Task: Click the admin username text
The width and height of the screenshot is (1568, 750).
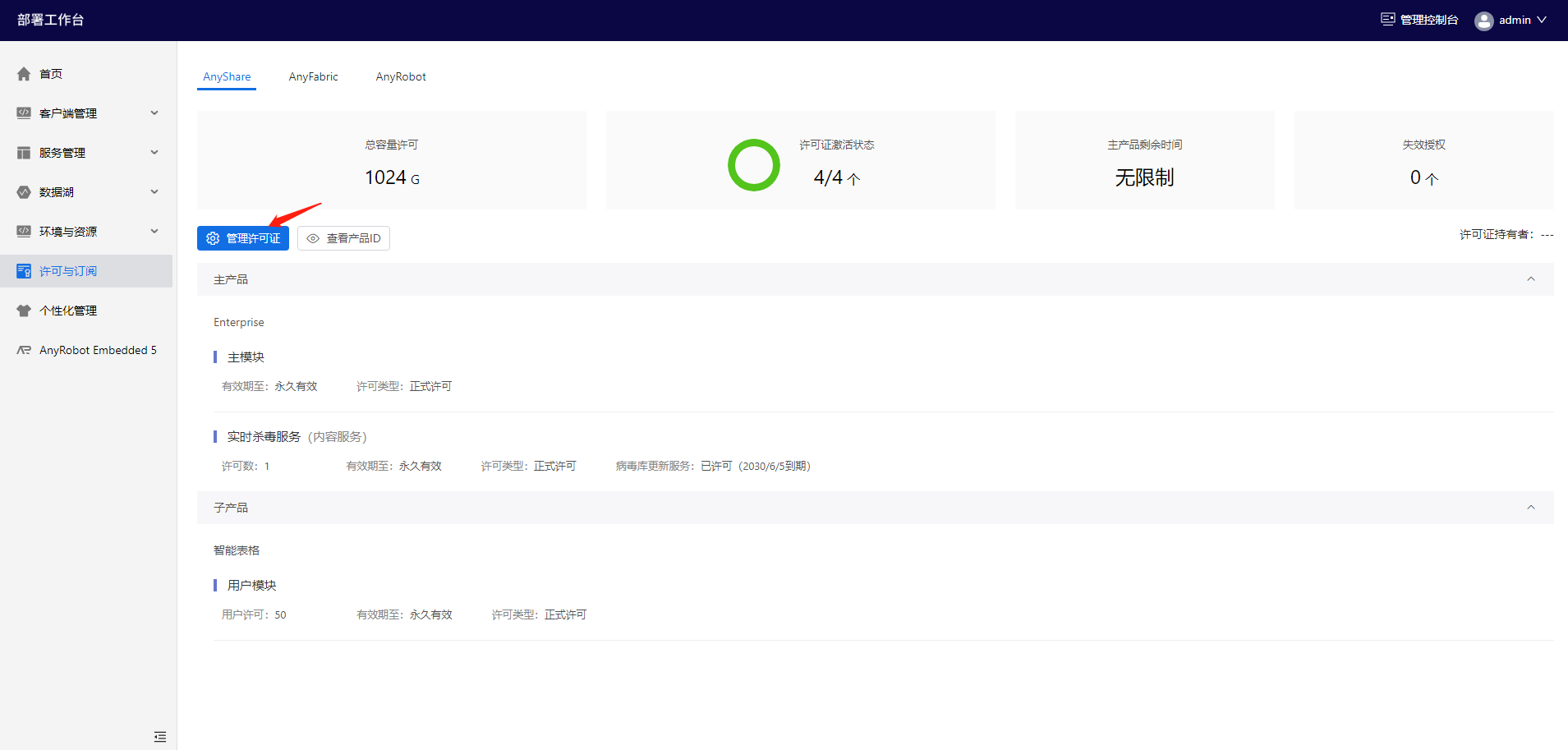Action: coord(1515,20)
